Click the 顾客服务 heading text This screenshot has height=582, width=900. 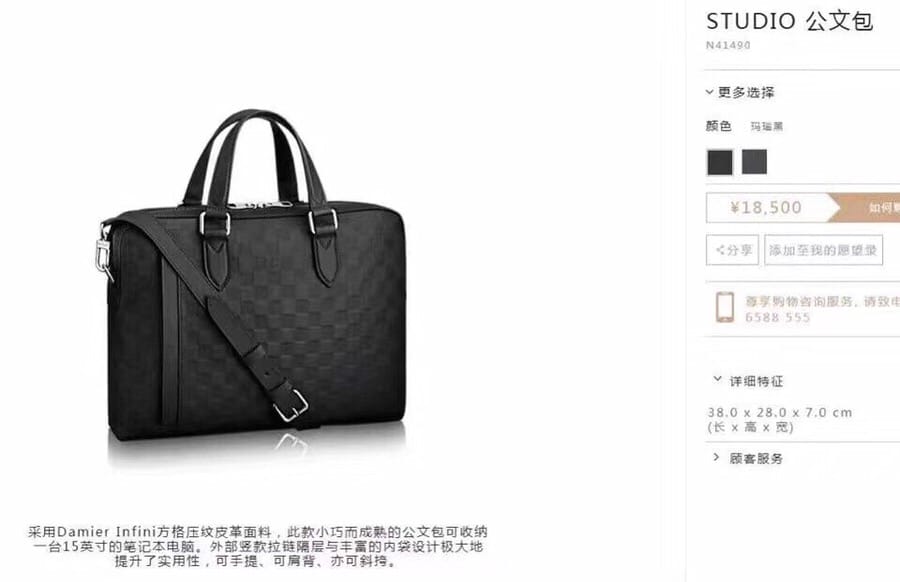coord(756,458)
